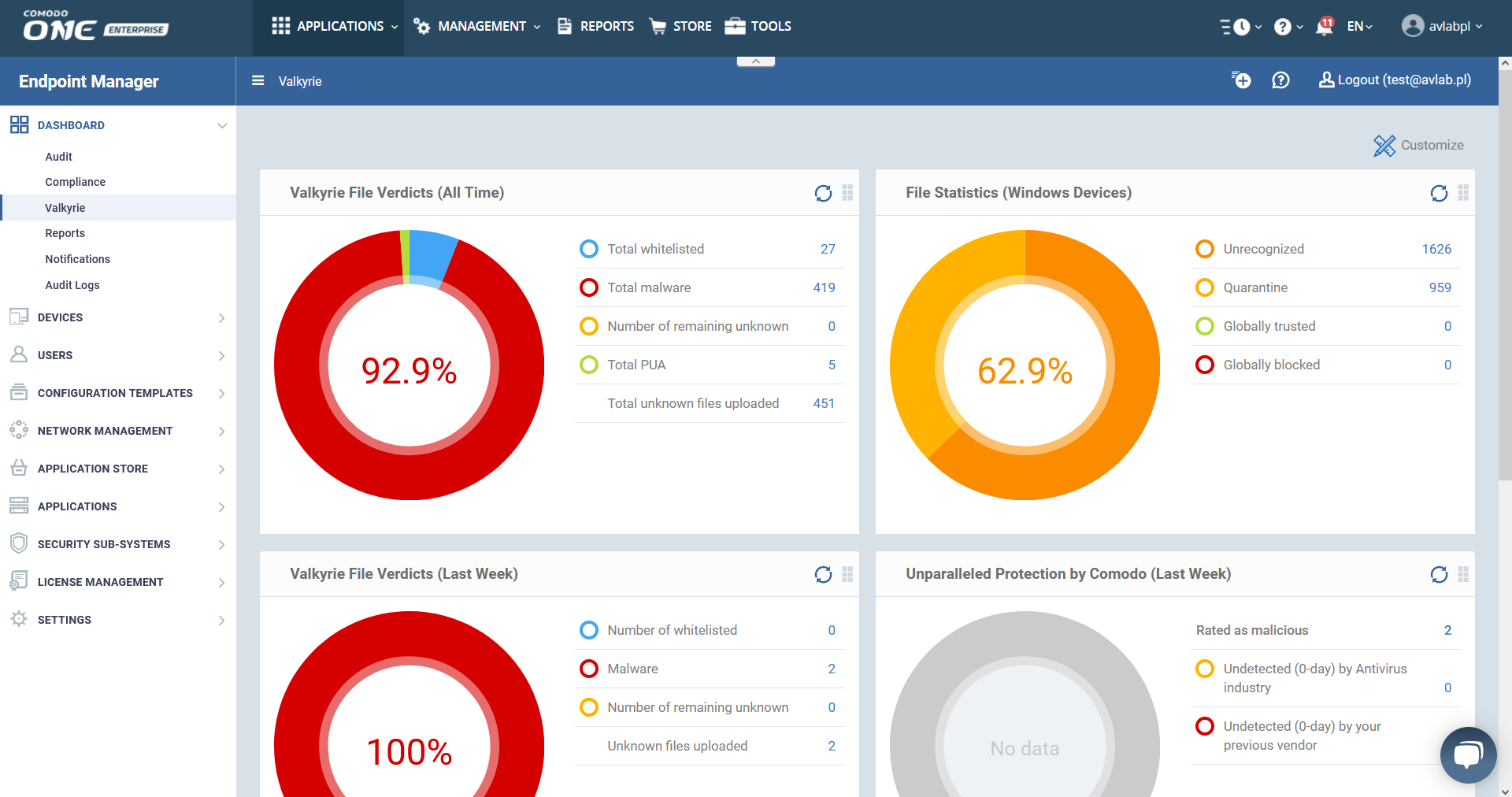The width and height of the screenshot is (1512, 797).
Task: Click the red malware chart segment, All Time
Action: (x=409, y=476)
